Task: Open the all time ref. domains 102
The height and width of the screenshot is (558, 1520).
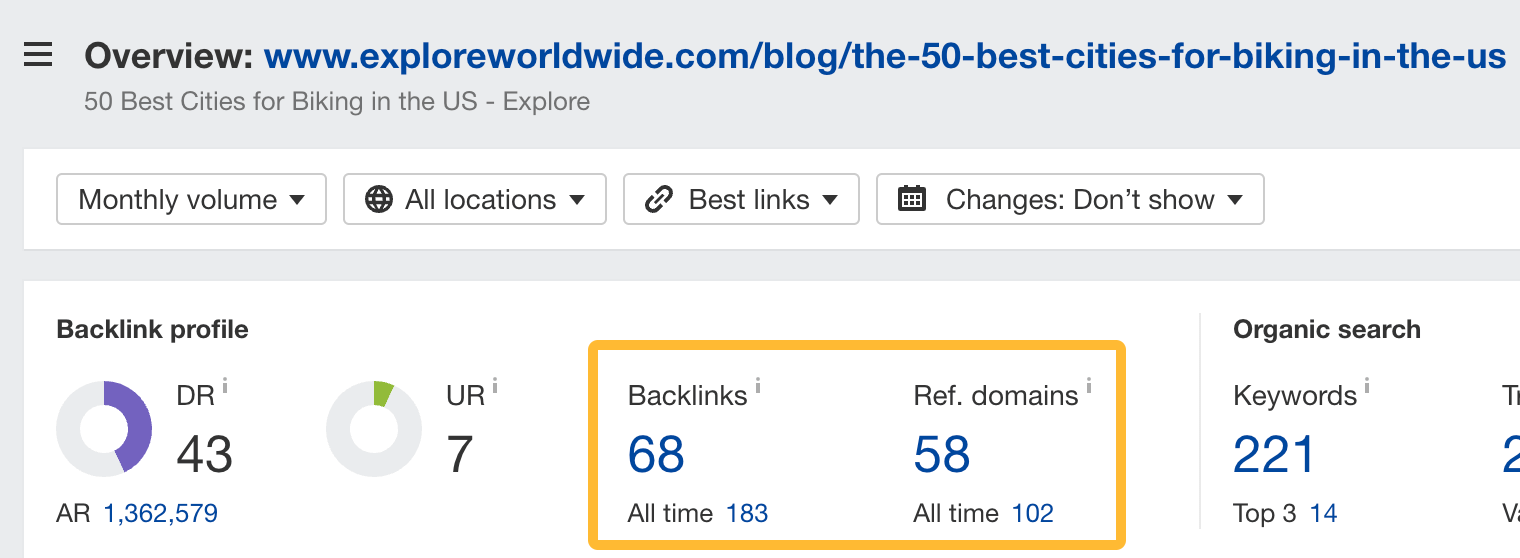Action: tap(1033, 514)
